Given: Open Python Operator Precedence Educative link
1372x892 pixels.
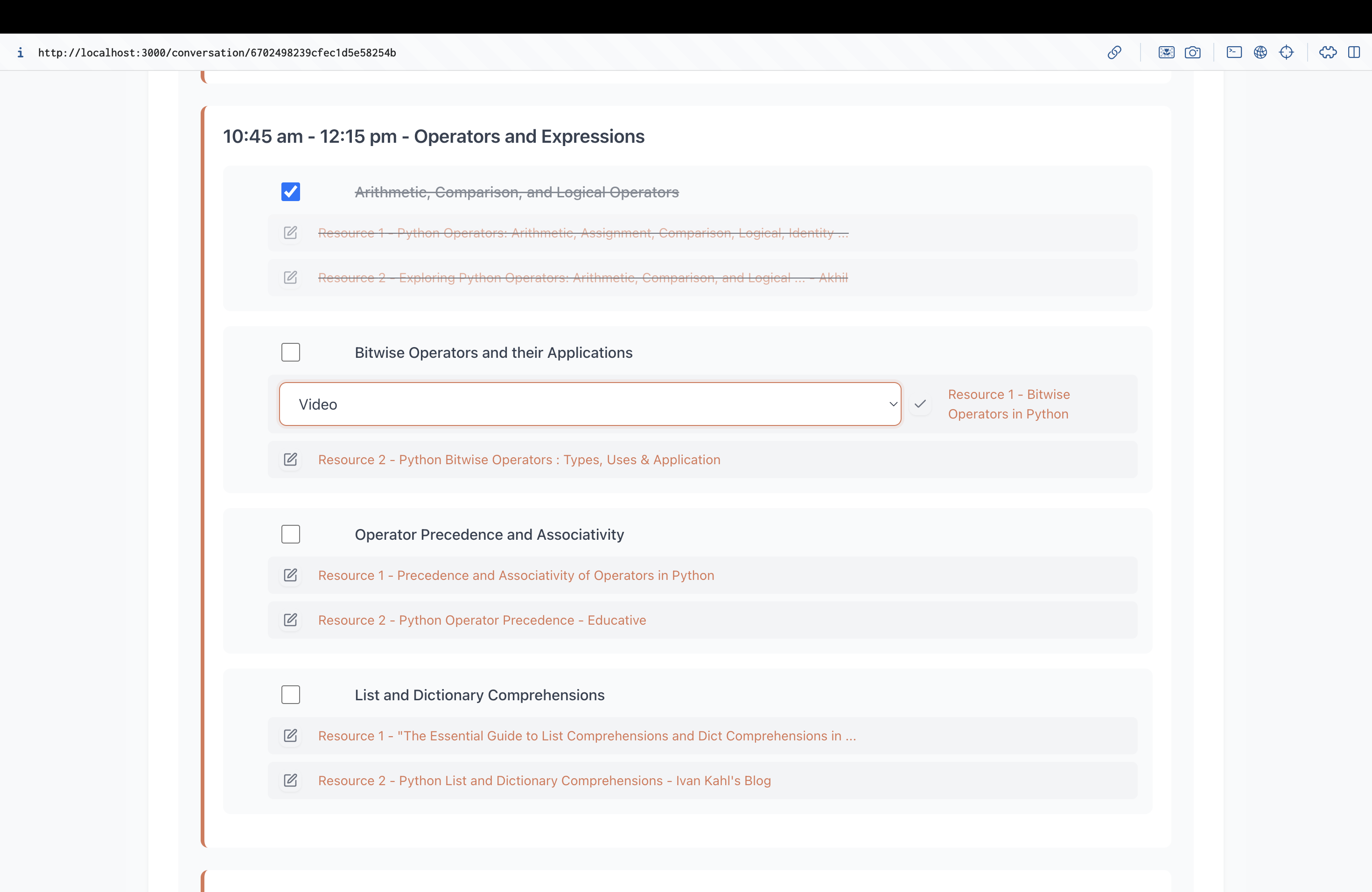Looking at the screenshot, I should click(482, 620).
